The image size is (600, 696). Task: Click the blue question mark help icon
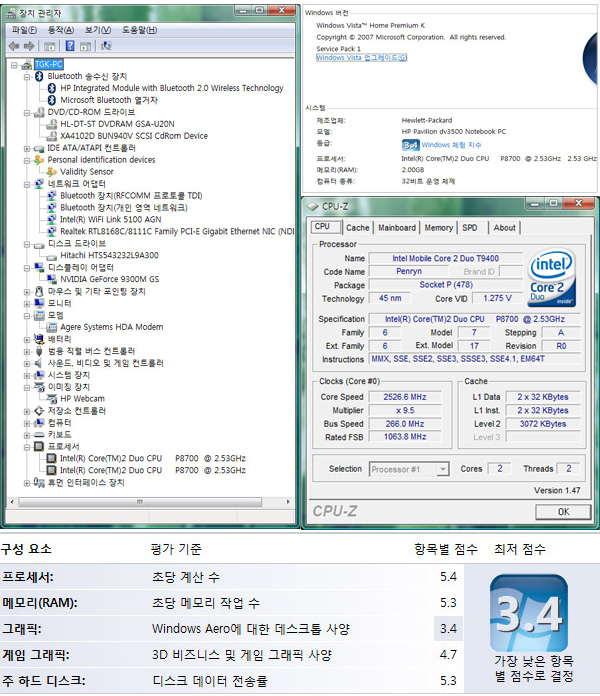(70, 46)
